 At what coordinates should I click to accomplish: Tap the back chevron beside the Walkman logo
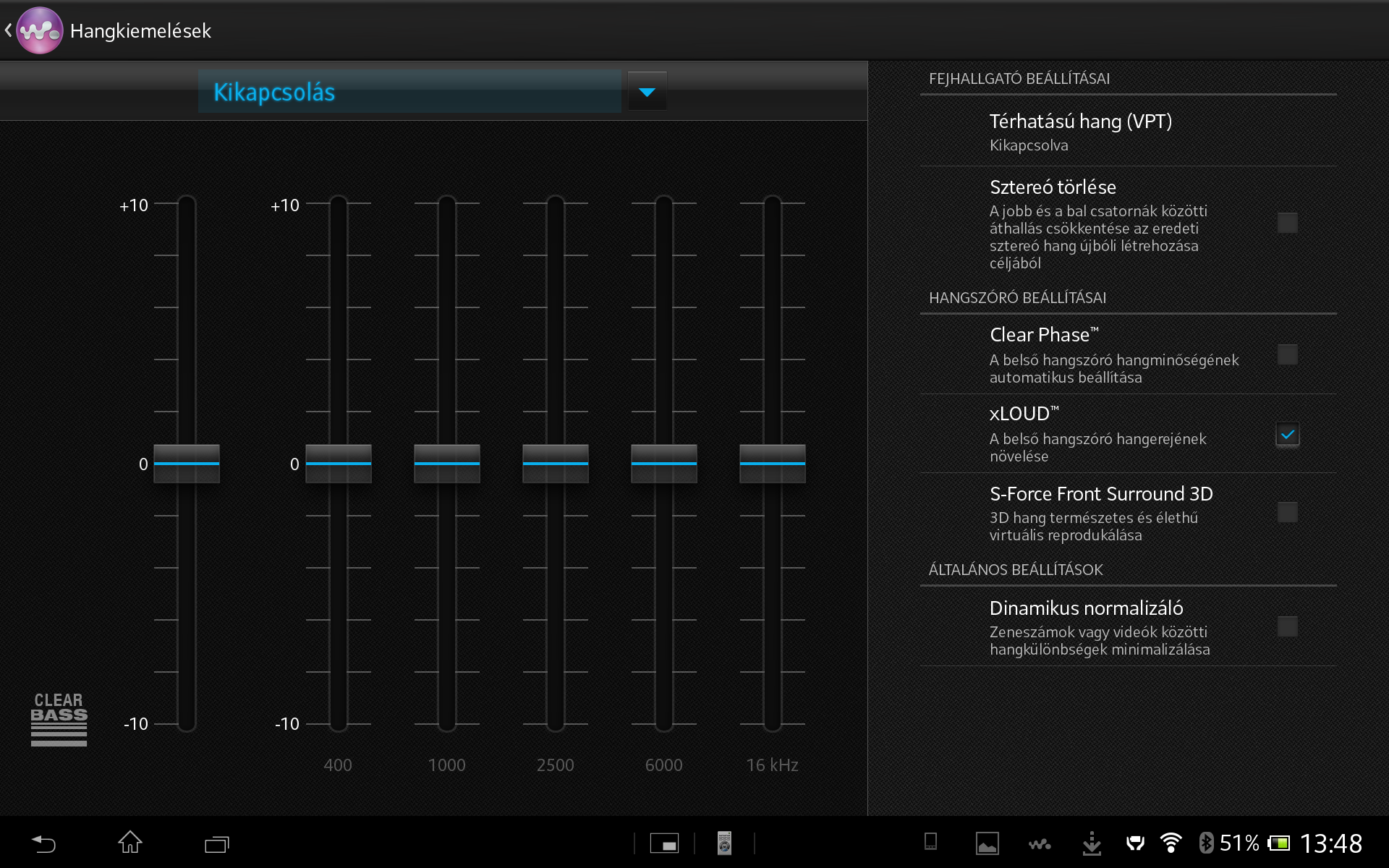(x=9, y=30)
